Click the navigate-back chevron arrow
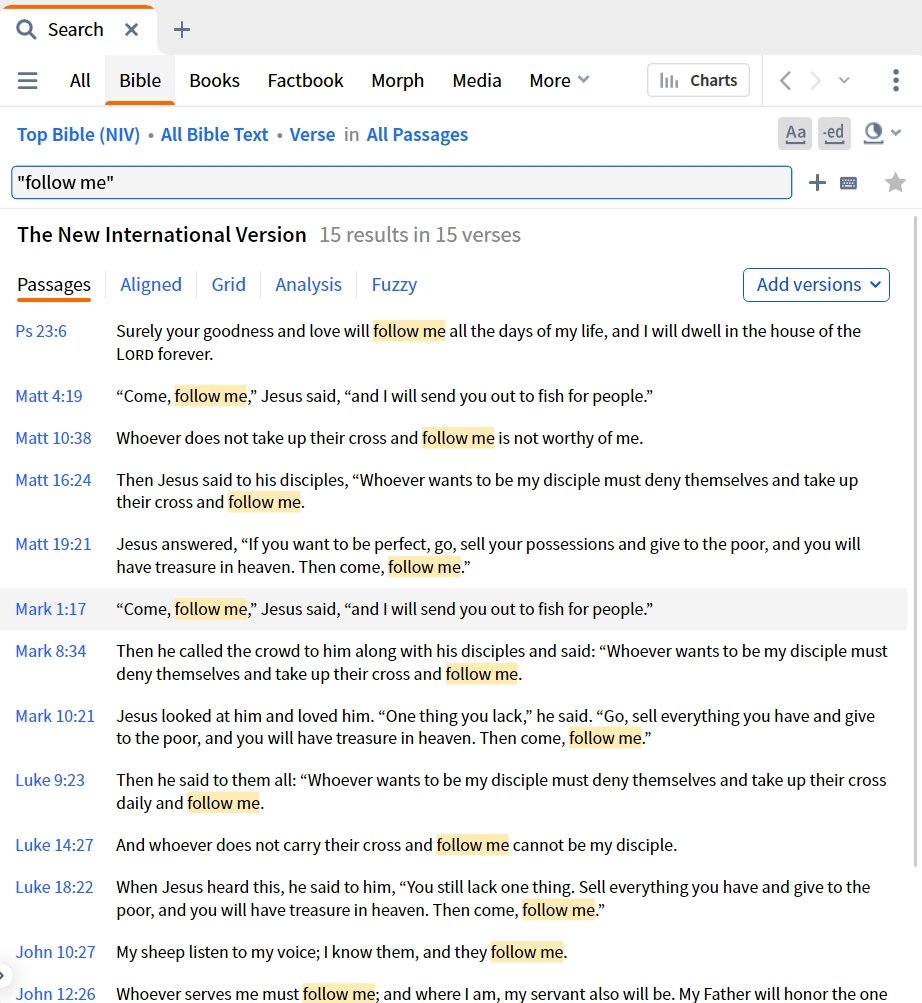The width and height of the screenshot is (922, 1003). pyautogui.click(x=785, y=80)
